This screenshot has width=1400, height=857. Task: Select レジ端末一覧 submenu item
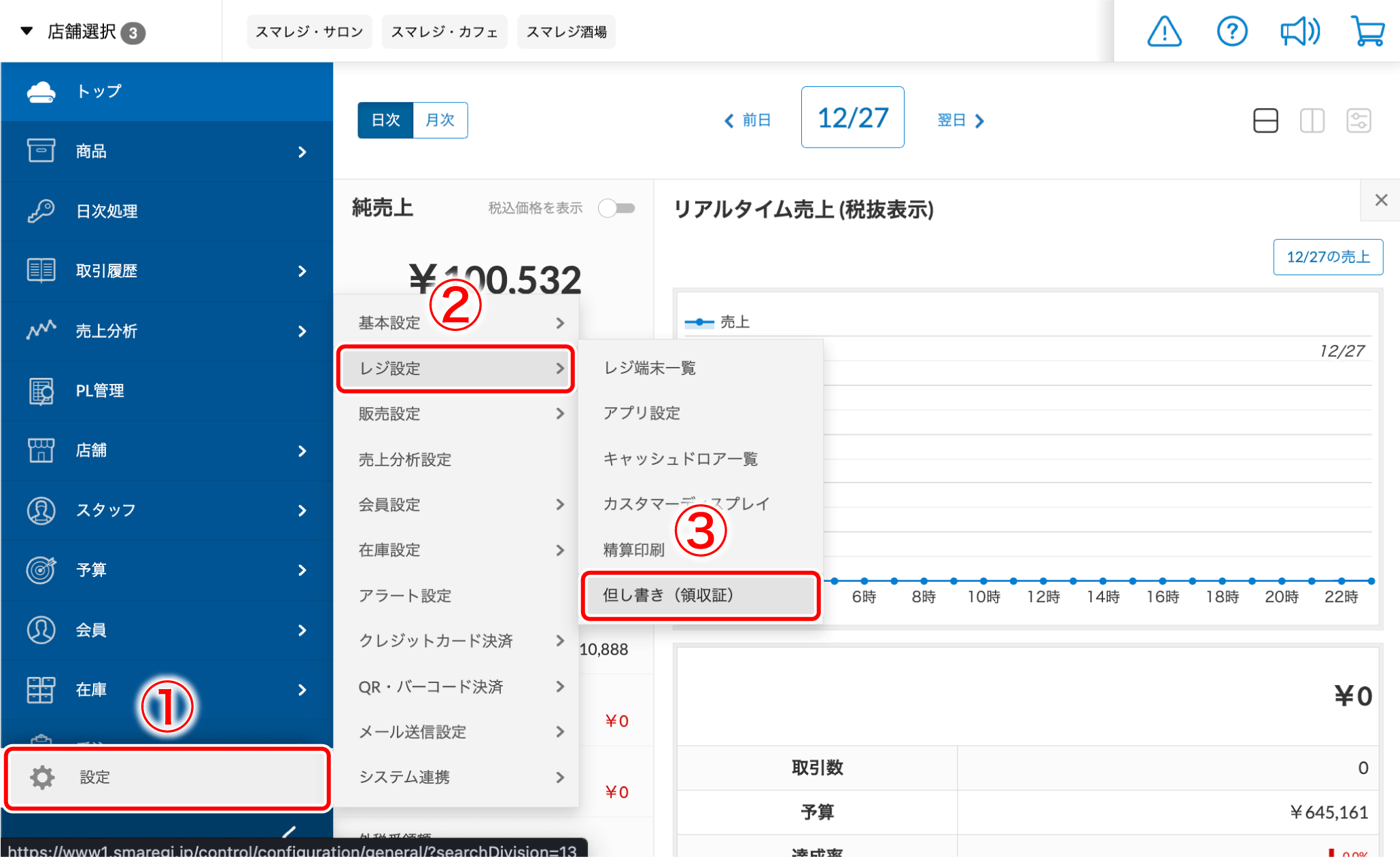[701, 368]
